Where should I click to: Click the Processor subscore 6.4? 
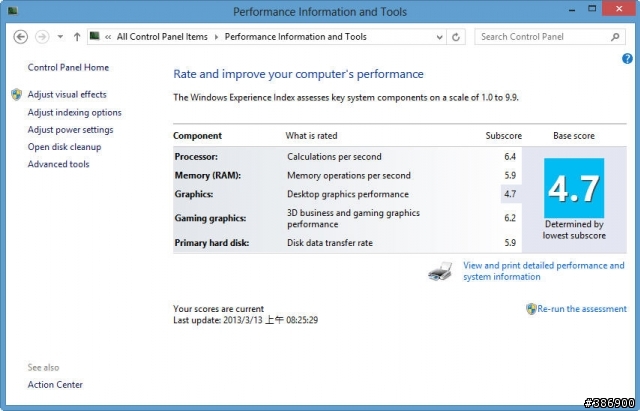[x=510, y=157]
